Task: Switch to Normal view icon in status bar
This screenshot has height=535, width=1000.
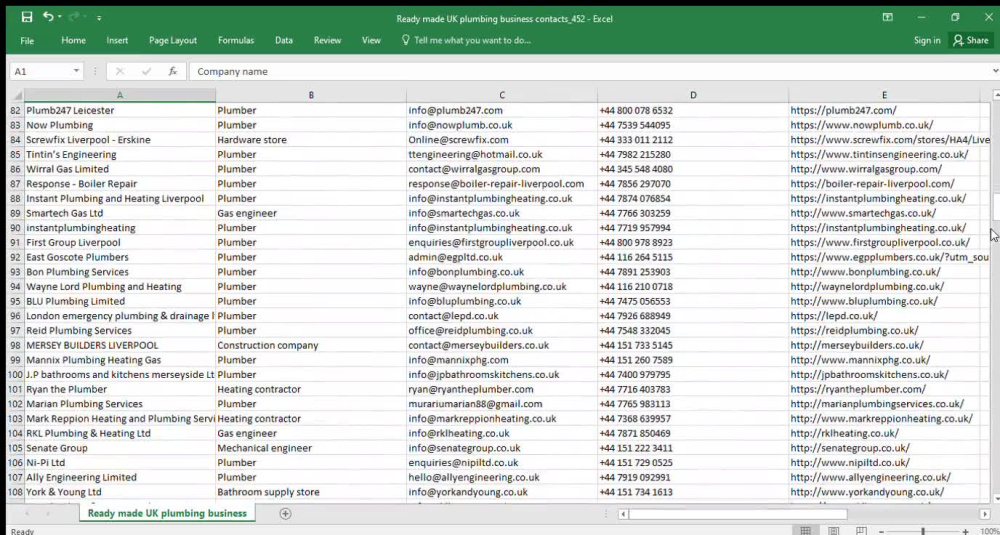Action: (x=805, y=531)
